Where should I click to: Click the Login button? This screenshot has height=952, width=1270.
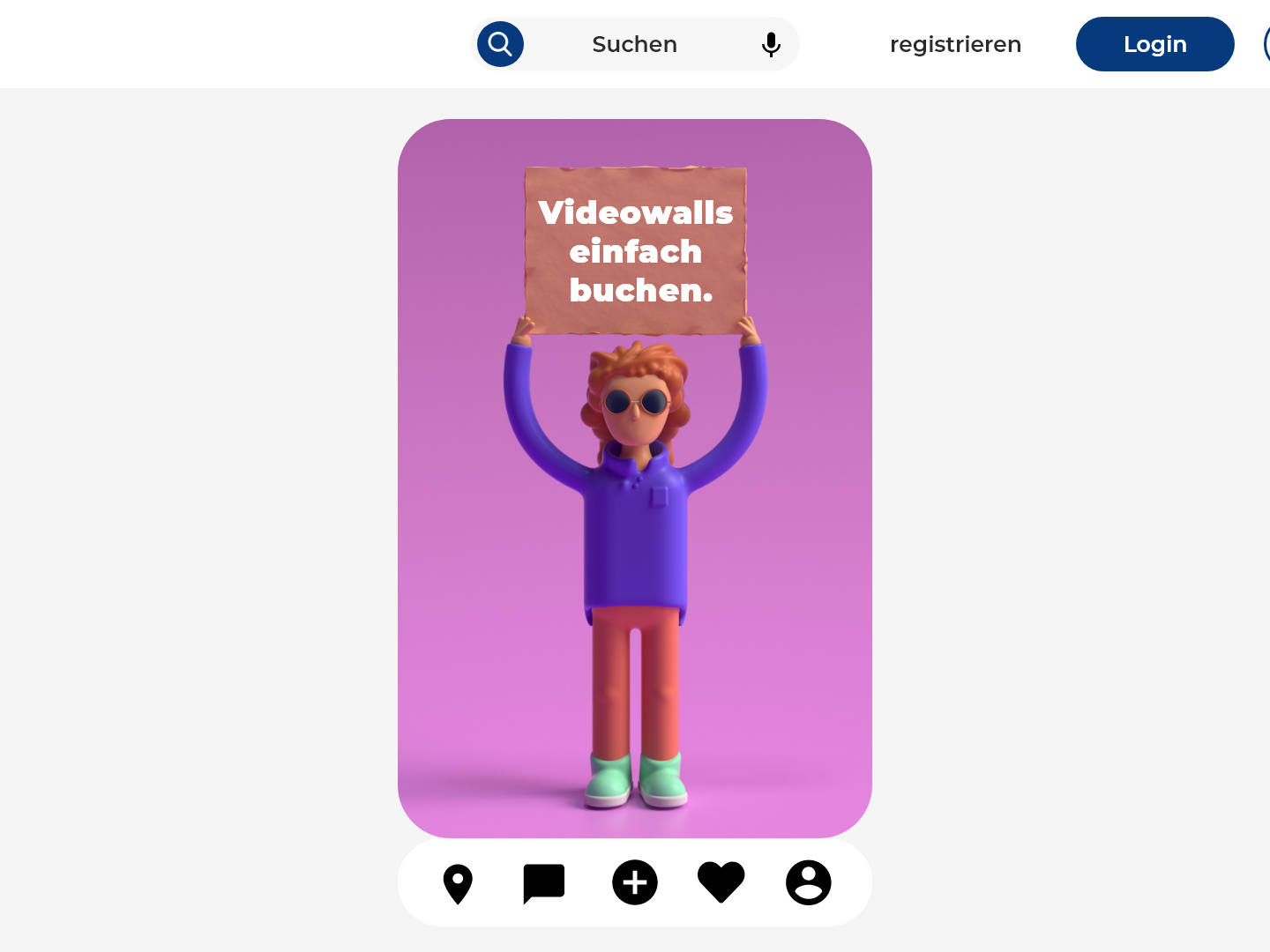(x=1155, y=44)
